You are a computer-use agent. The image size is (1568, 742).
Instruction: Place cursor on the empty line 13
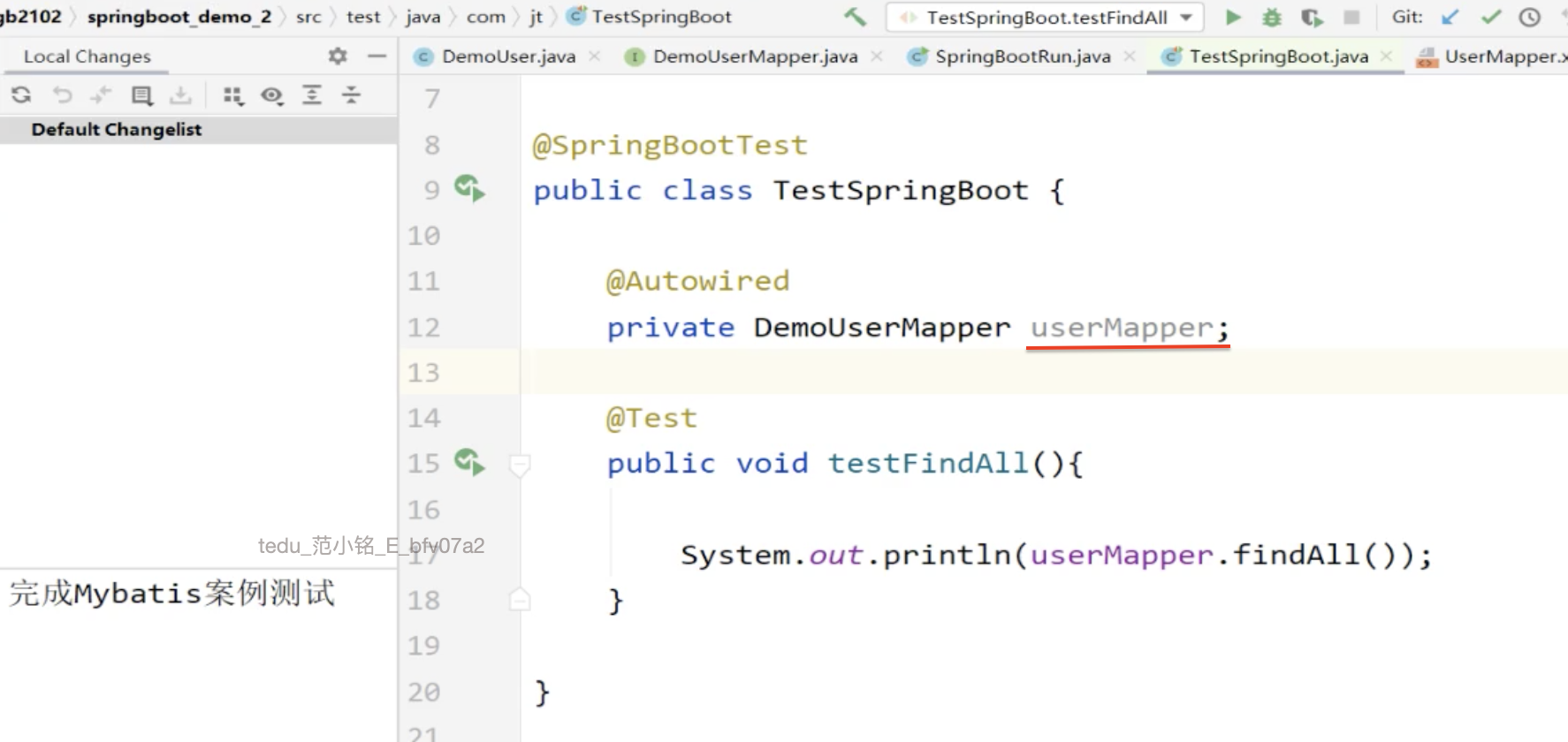(x=1044, y=372)
